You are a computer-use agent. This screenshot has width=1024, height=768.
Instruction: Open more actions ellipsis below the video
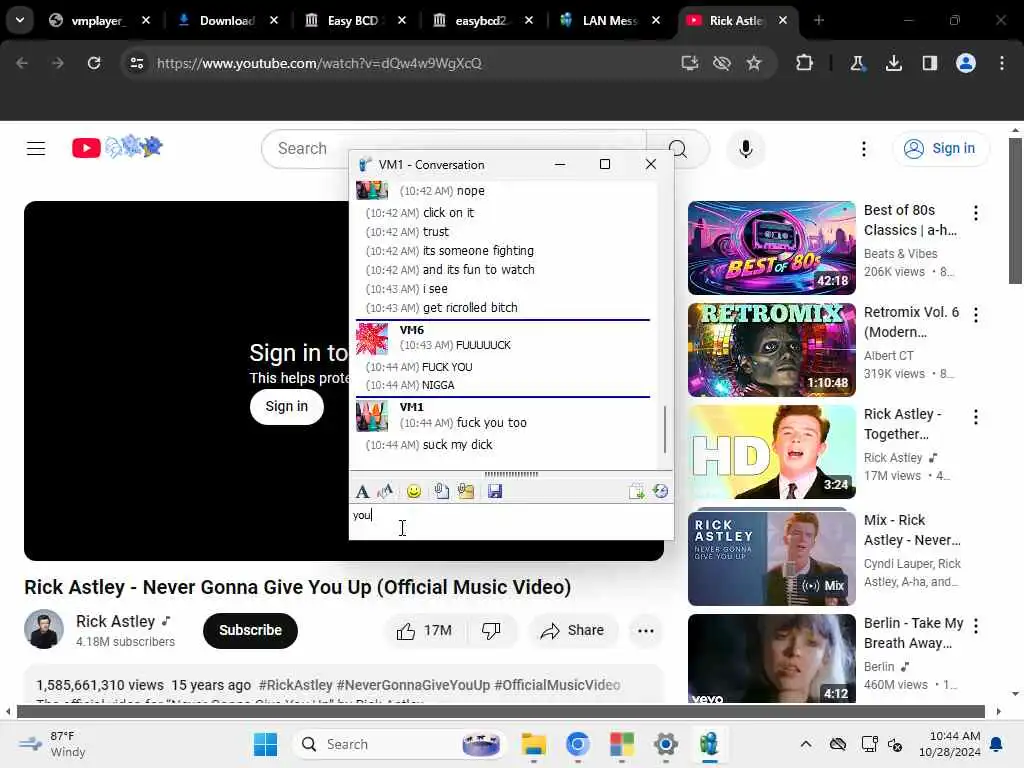point(646,631)
